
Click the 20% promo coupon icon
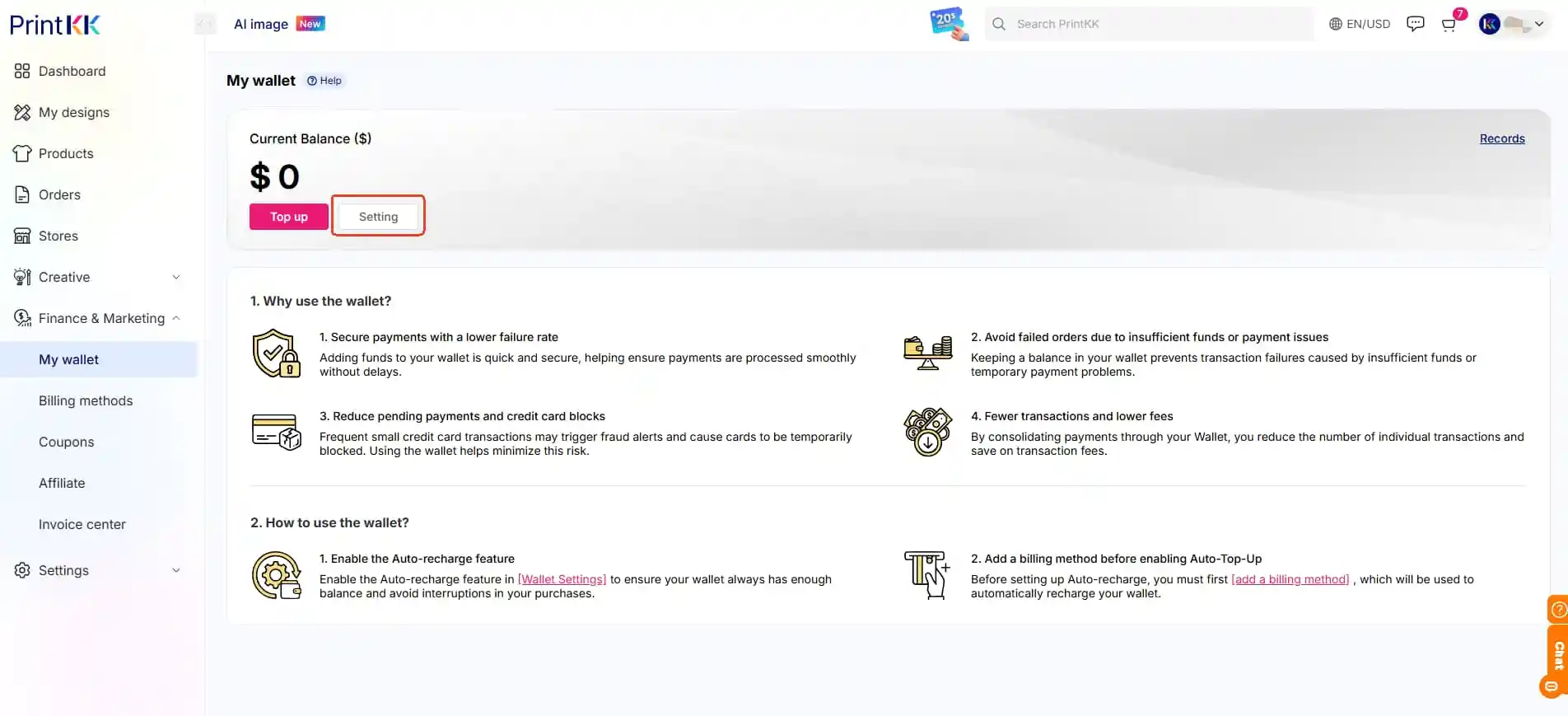tap(948, 23)
